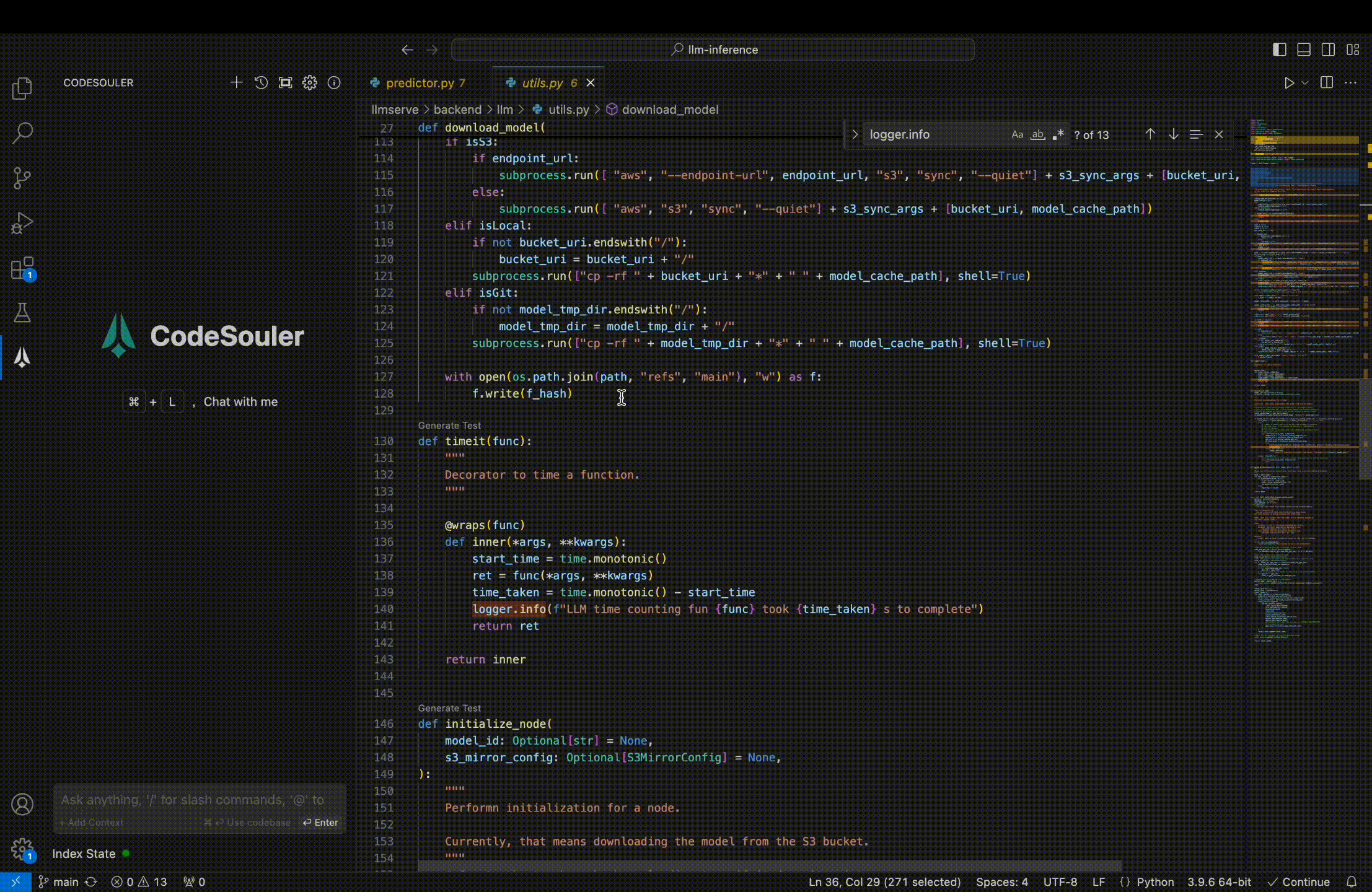
Task: Open the dropdown next to Run Python File
Action: (x=1305, y=82)
